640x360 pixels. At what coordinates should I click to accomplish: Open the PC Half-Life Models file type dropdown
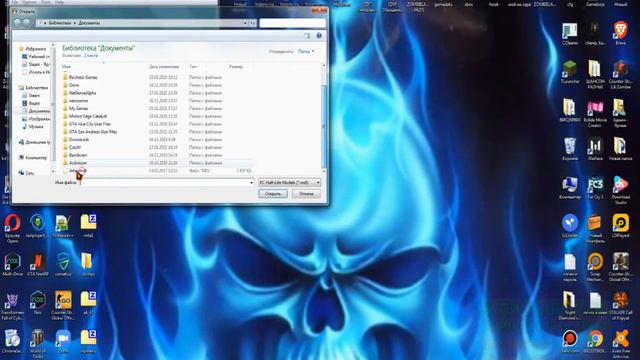coord(289,182)
